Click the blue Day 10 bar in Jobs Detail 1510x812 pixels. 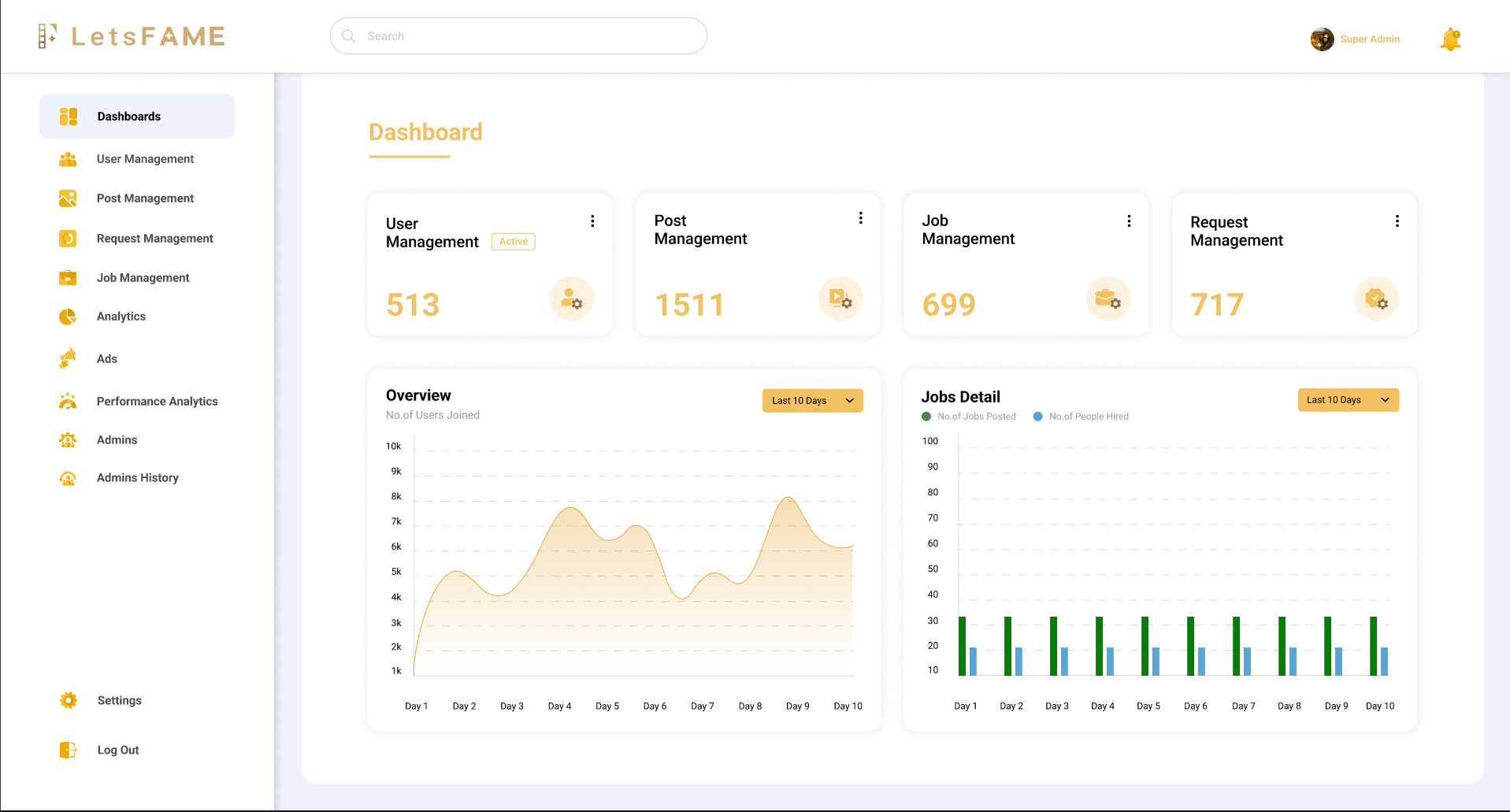[x=1385, y=662]
